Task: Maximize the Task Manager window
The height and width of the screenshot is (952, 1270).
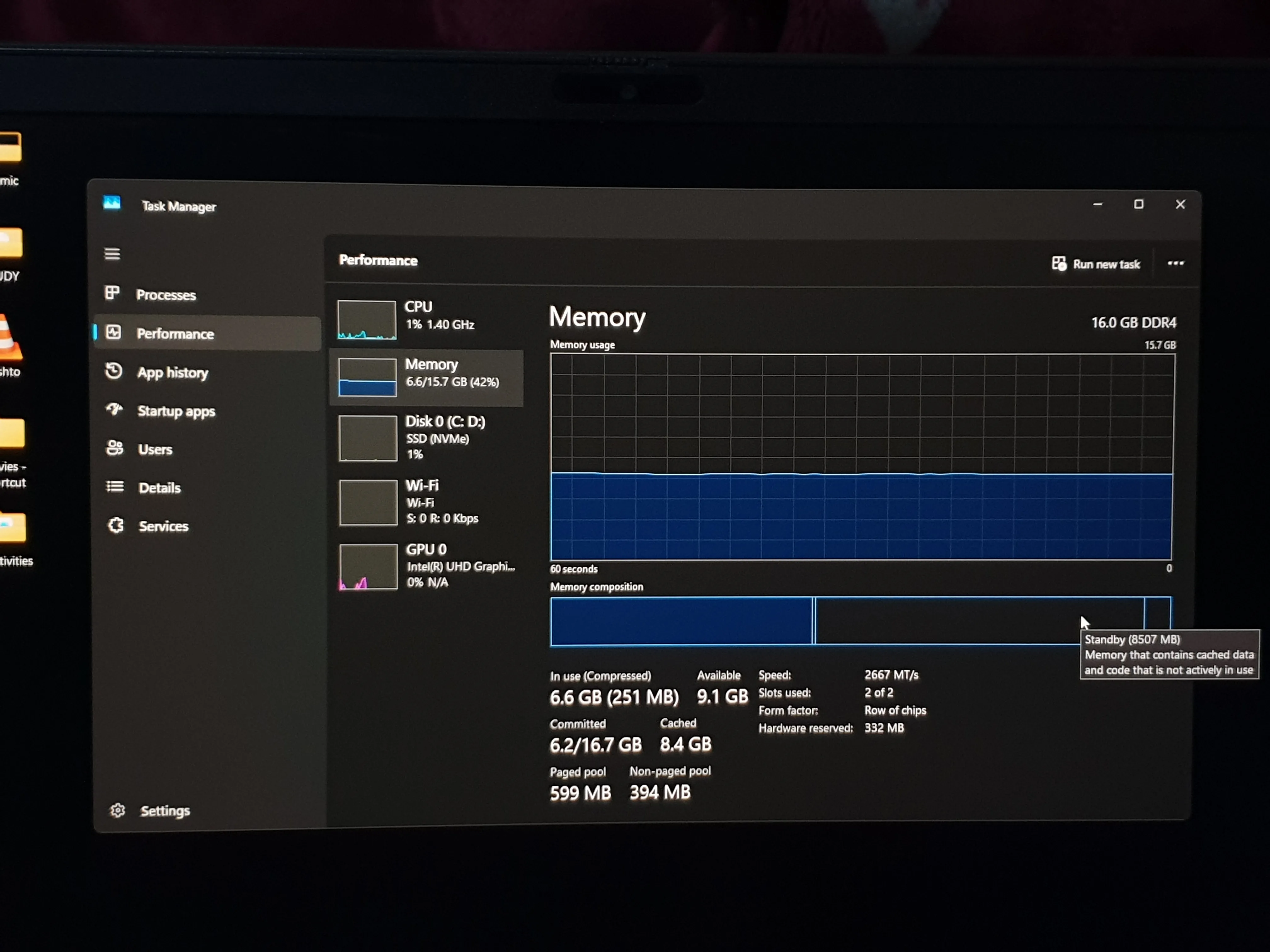Action: click(1139, 204)
